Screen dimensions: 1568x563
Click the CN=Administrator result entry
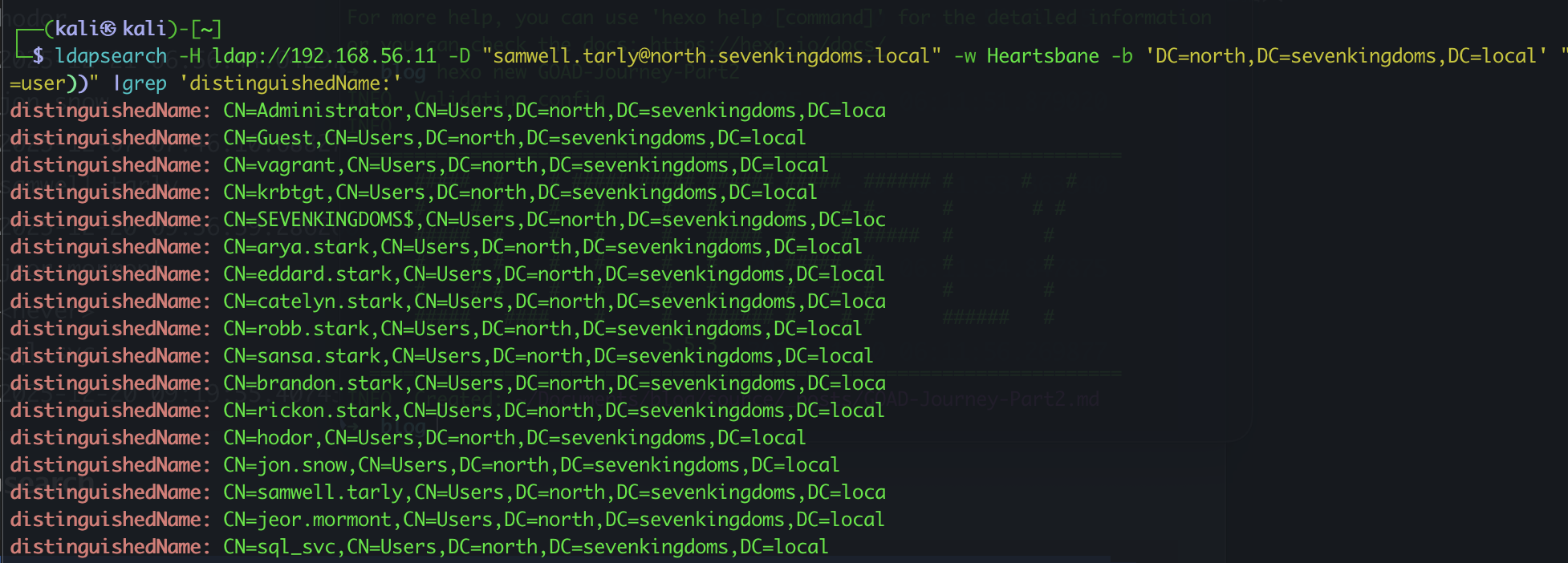(313, 111)
